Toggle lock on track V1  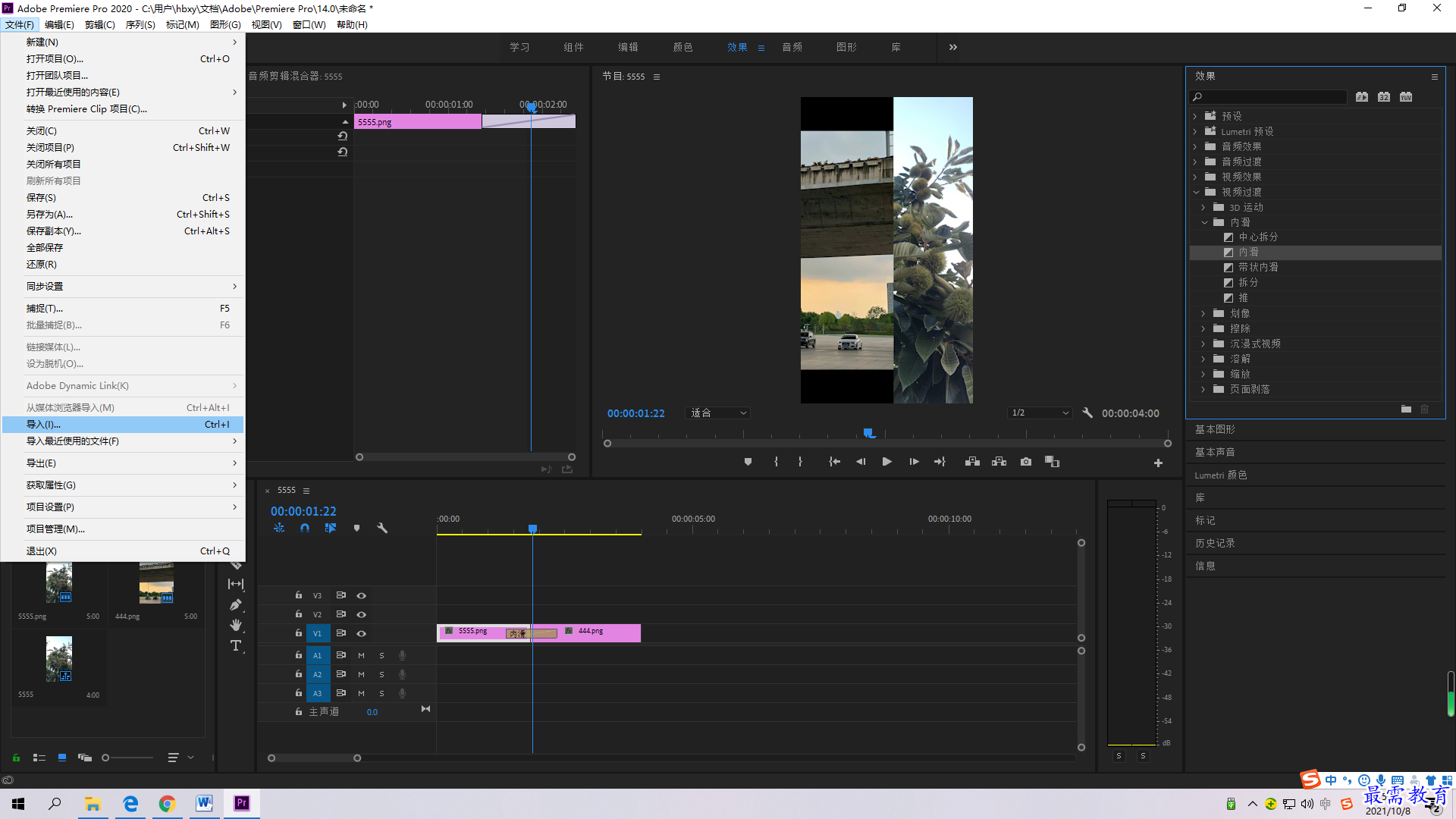pos(299,632)
